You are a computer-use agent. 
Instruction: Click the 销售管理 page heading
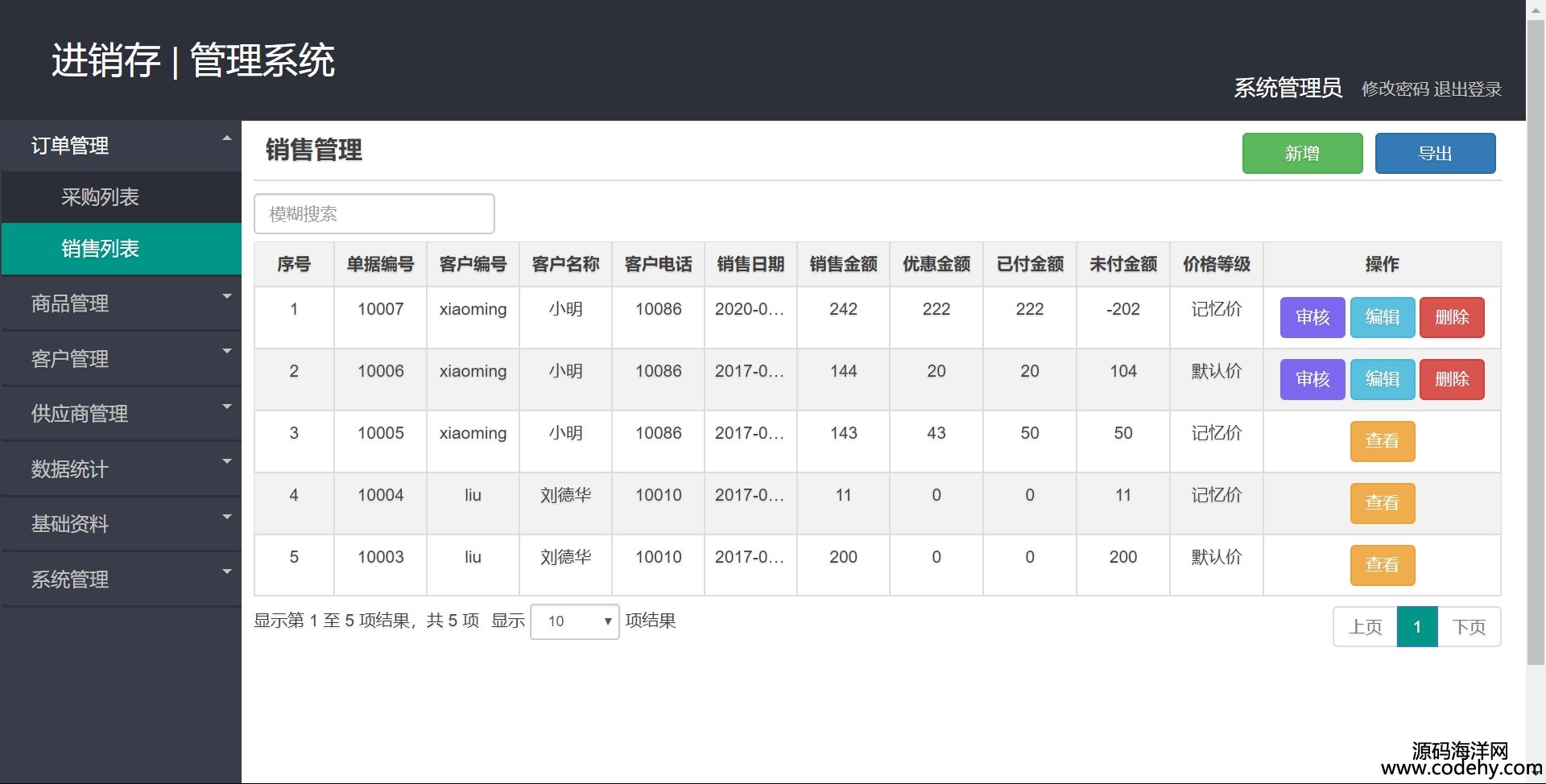tap(314, 150)
